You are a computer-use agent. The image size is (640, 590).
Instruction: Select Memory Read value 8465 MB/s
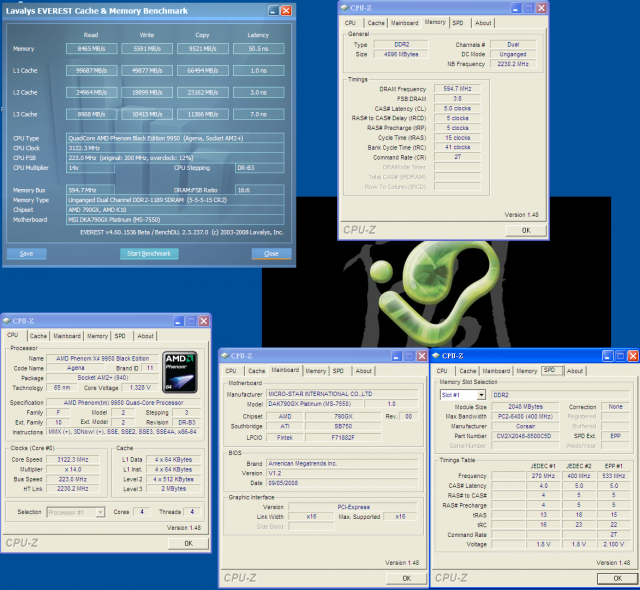(91, 49)
